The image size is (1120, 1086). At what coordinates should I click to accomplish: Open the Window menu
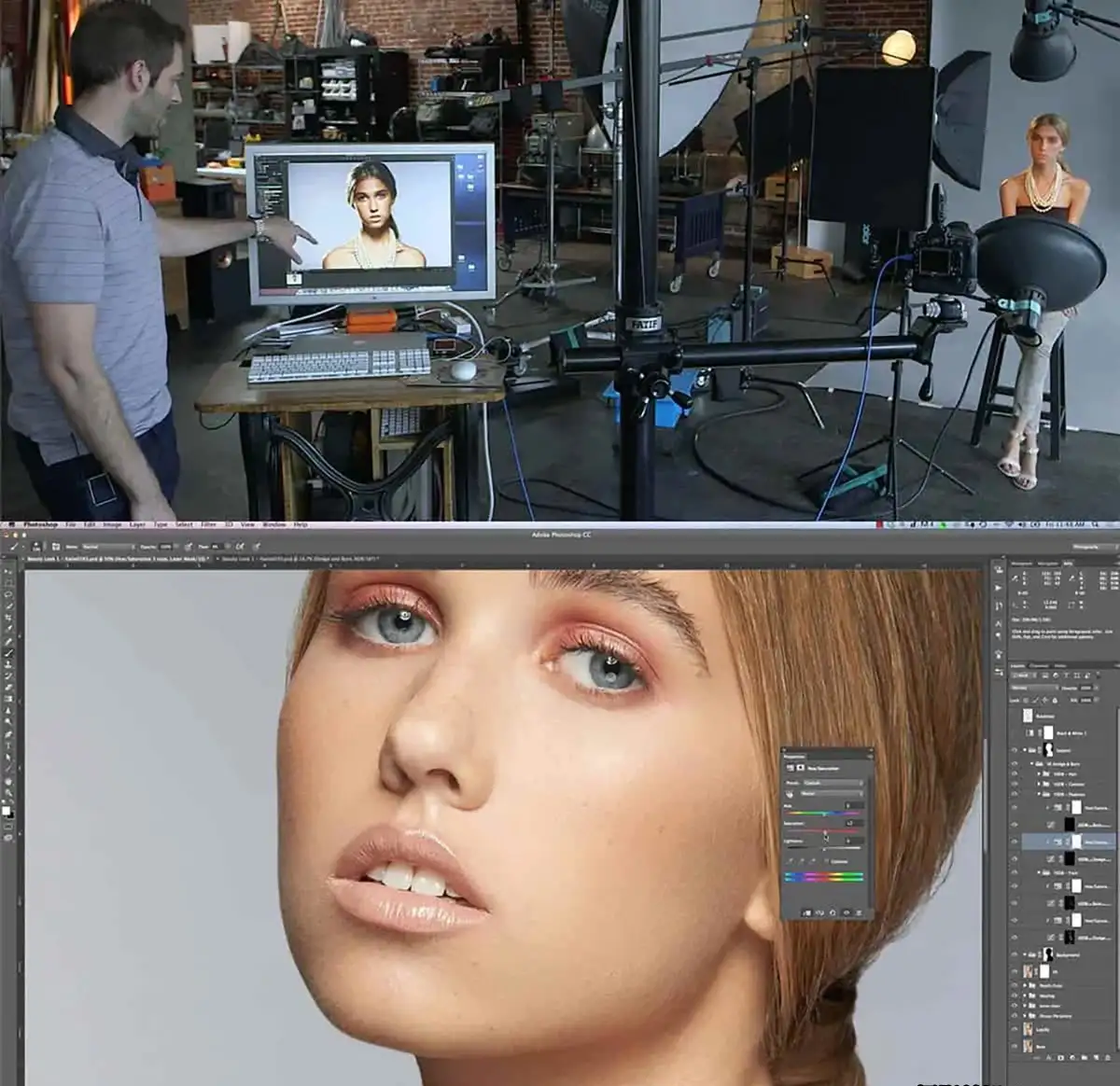point(274,525)
